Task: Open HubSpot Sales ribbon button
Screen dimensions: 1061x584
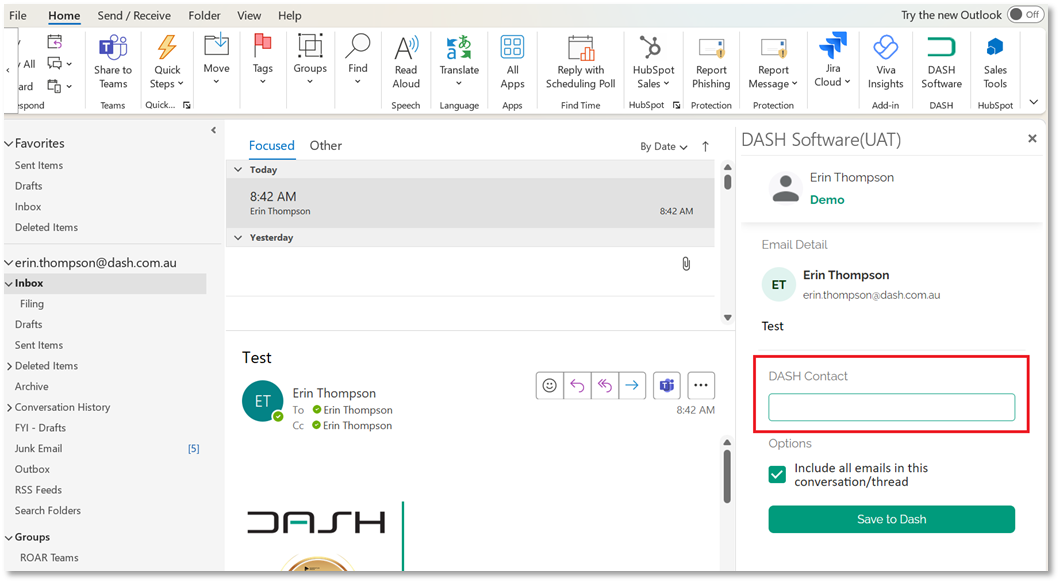Action: (653, 62)
